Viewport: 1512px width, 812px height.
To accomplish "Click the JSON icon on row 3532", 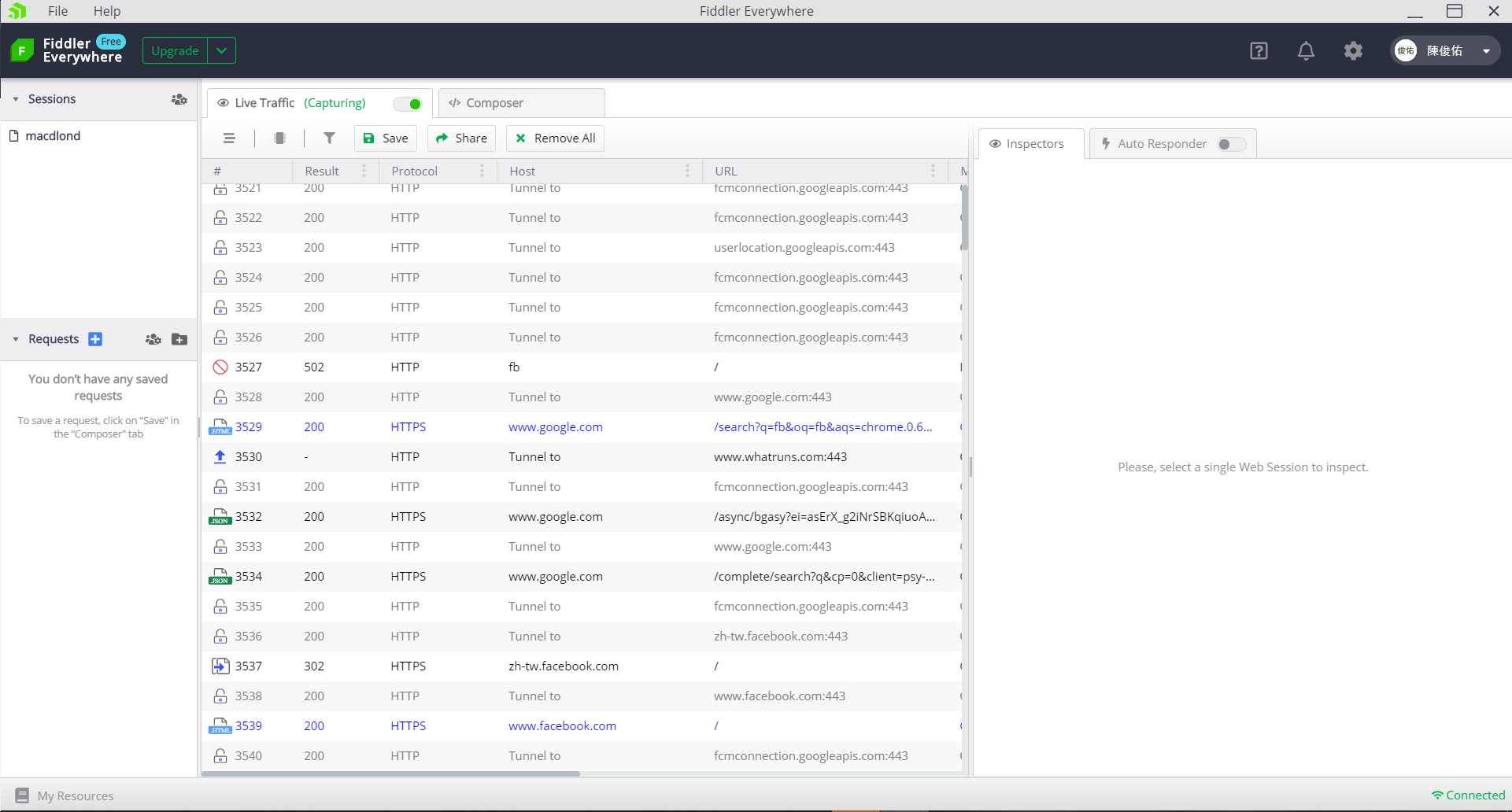I will coord(220,517).
